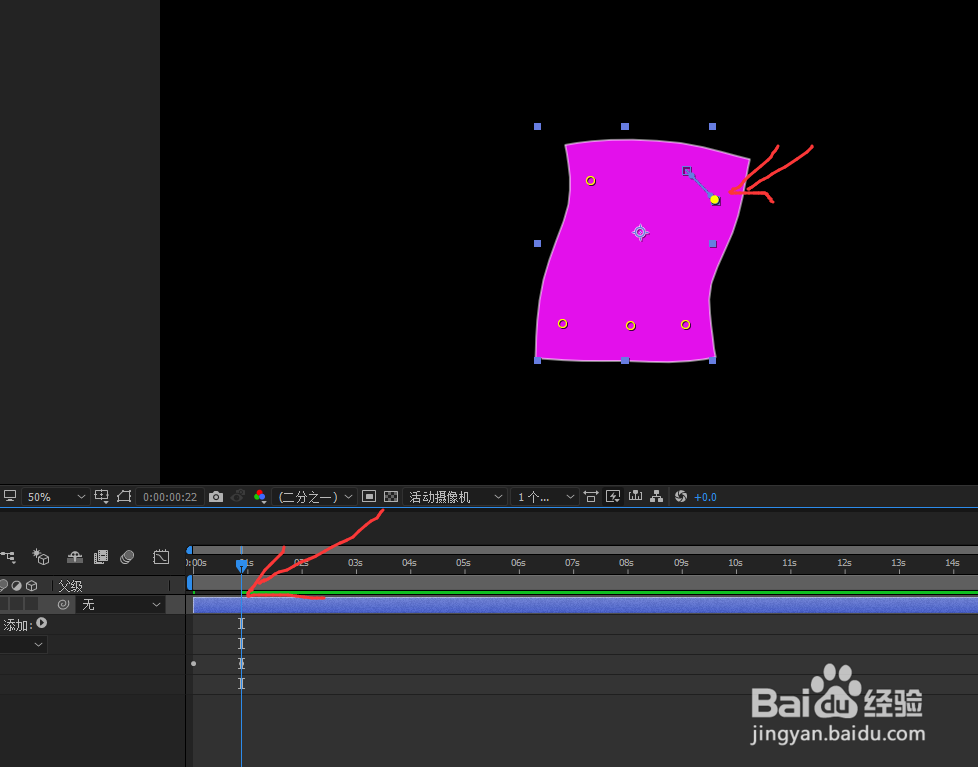The image size is (978, 767).
Task: Open the RGB channel display options
Action: [x=260, y=496]
